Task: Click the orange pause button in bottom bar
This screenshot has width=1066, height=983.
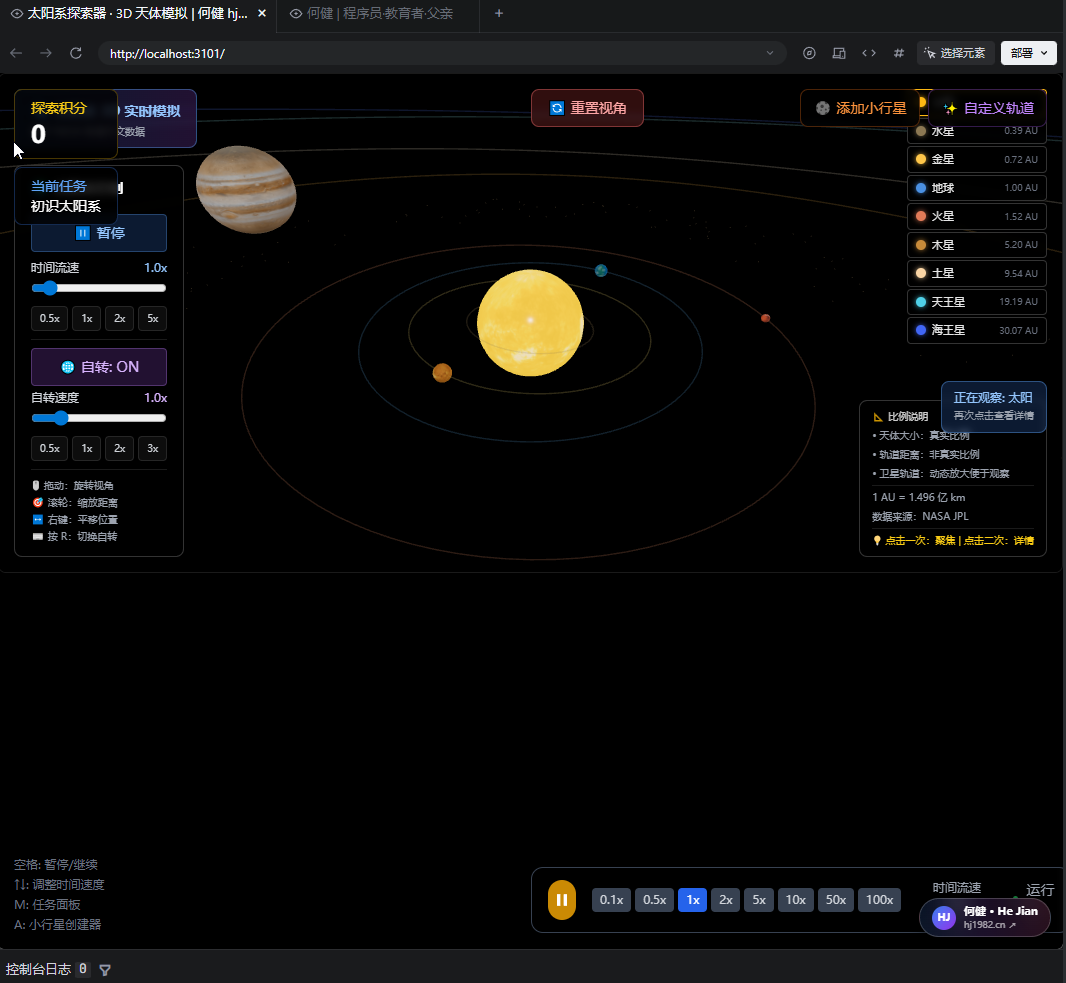Action: [x=562, y=900]
